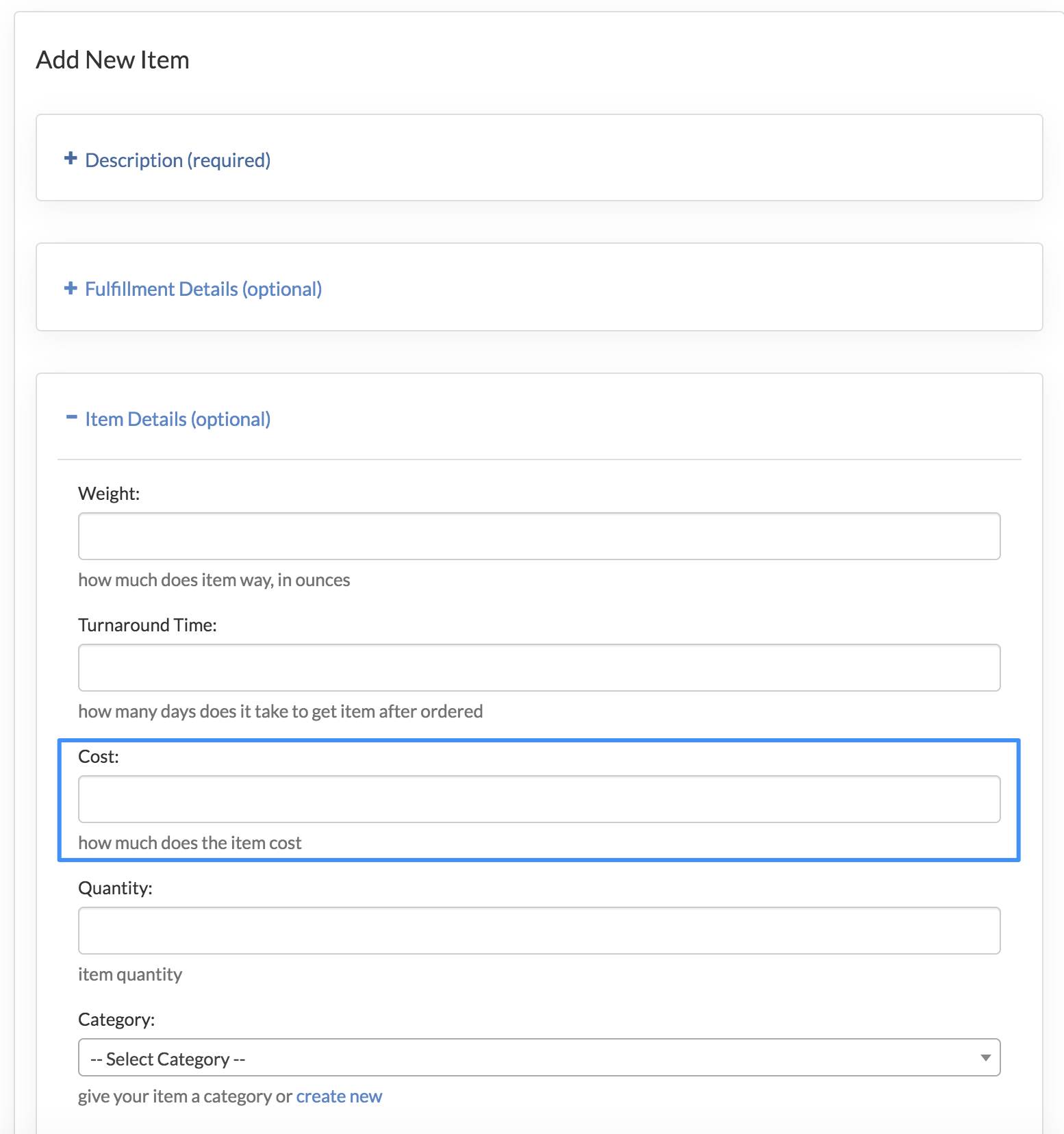Image resolution: width=1064 pixels, height=1134 pixels.
Task: Click the "how much does the item cost" hint
Action: tap(190, 843)
